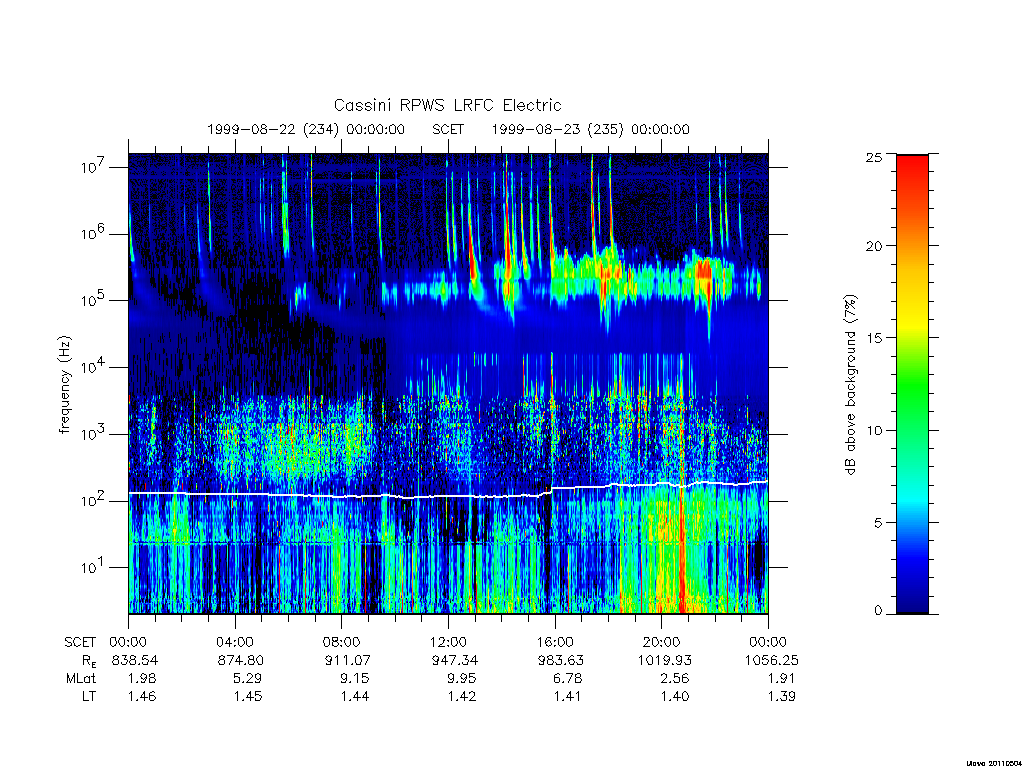Click the MLat value 5.29
This screenshot has width=1024, height=768.
[248, 679]
